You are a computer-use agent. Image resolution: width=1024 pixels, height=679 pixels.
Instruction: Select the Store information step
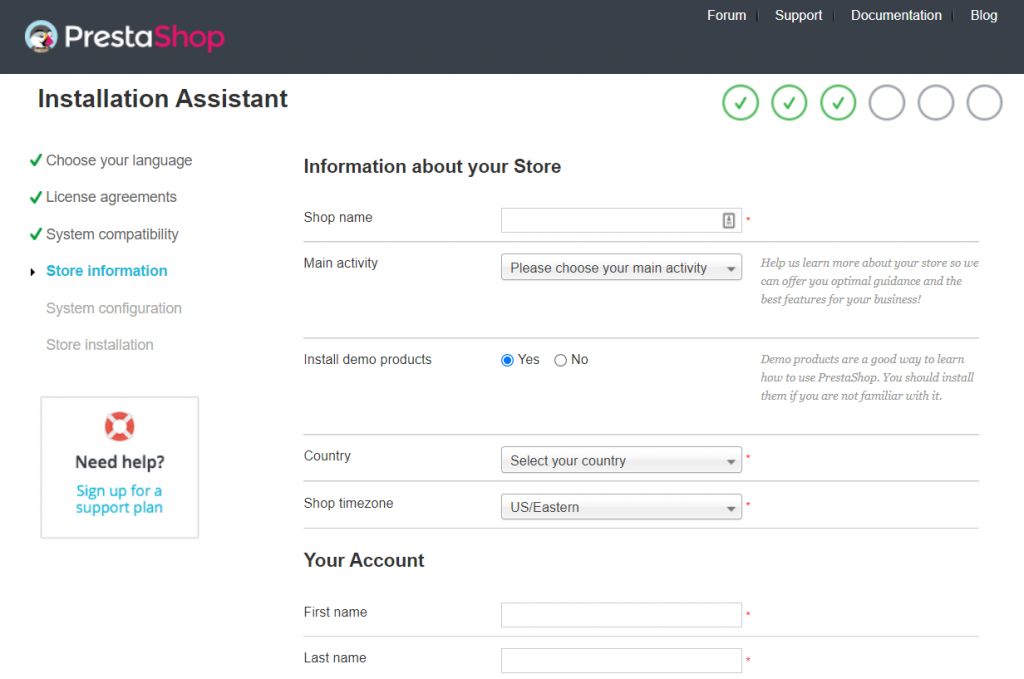(106, 270)
